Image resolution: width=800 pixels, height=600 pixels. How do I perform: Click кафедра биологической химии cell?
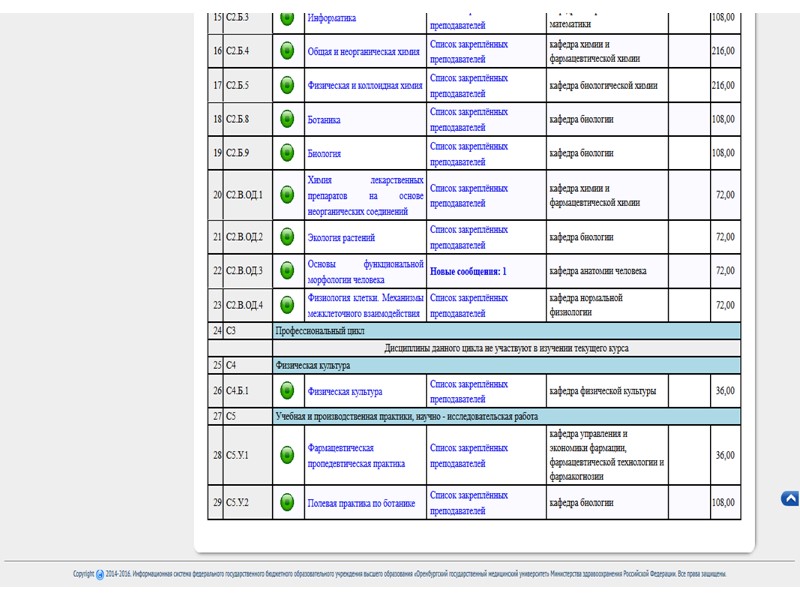(607, 85)
